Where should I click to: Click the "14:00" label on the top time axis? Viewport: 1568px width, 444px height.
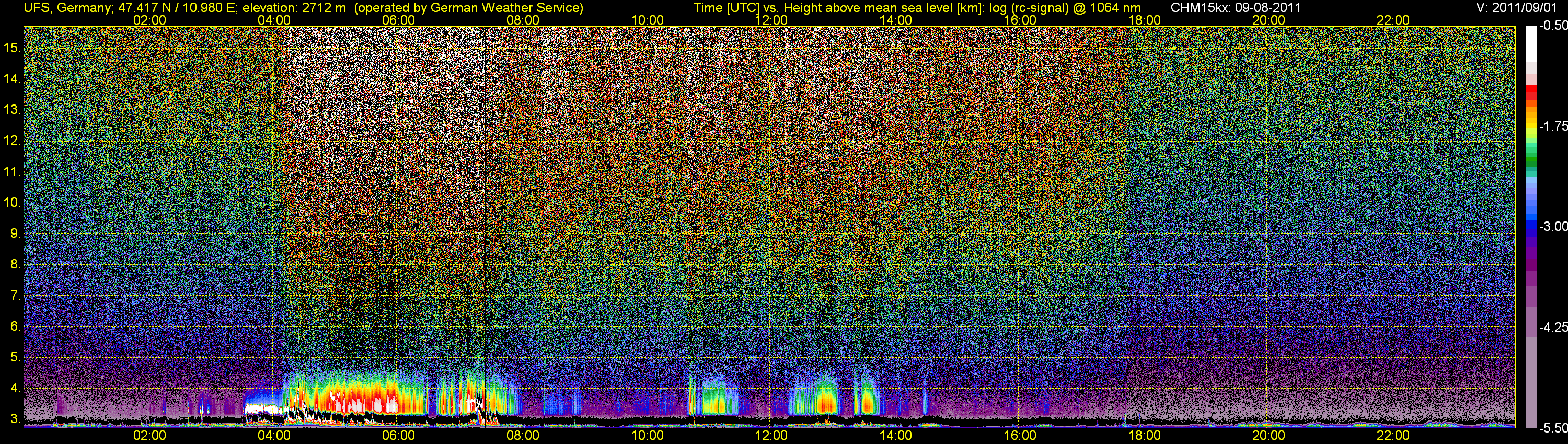point(896,20)
